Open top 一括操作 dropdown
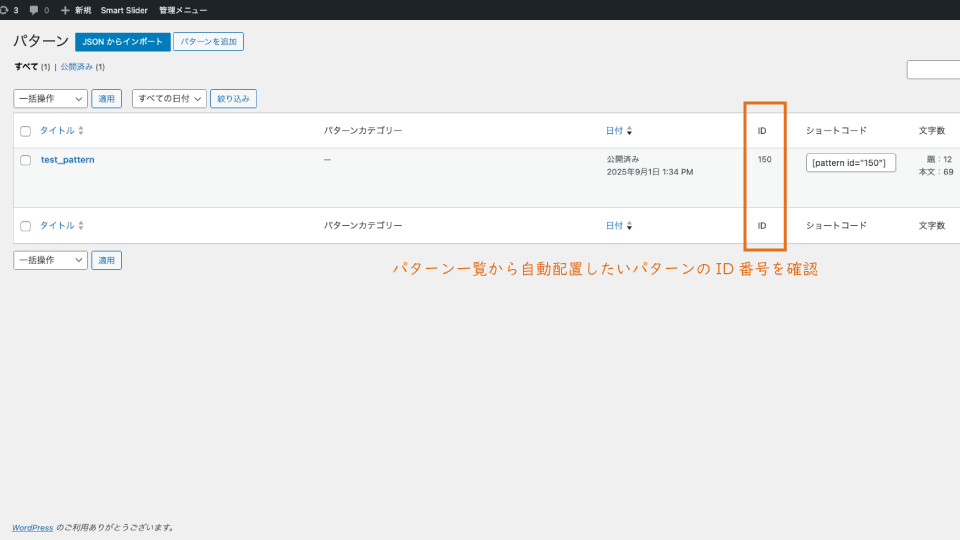960x540 pixels. [x=50, y=99]
